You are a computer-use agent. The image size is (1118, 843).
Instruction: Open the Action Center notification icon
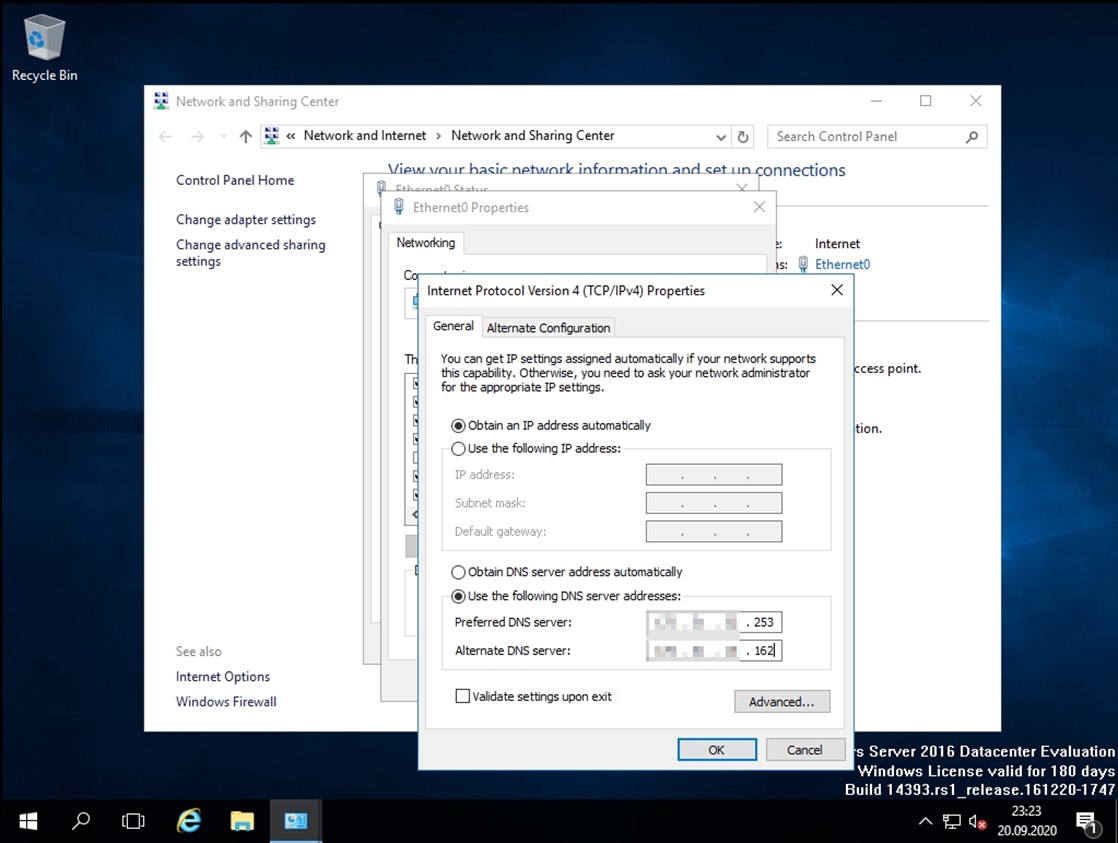pyautogui.click(x=1086, y=822)
